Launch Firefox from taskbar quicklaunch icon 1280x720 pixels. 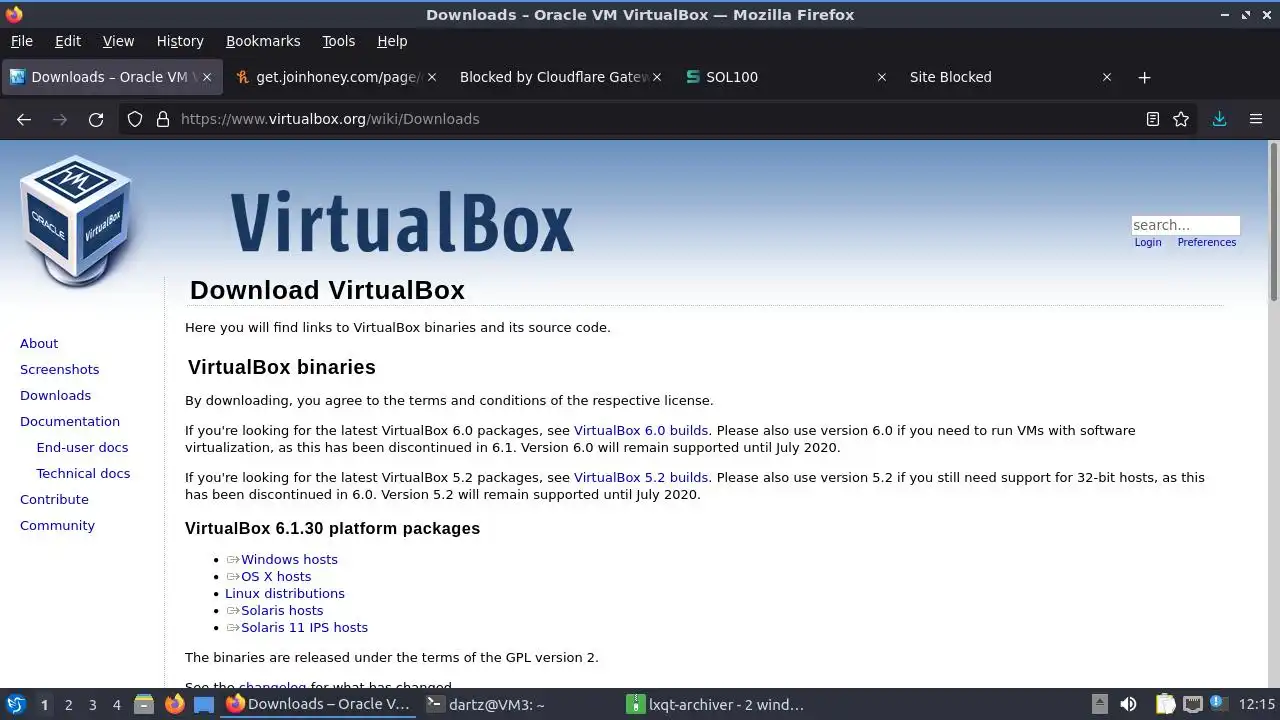[175, 704]
